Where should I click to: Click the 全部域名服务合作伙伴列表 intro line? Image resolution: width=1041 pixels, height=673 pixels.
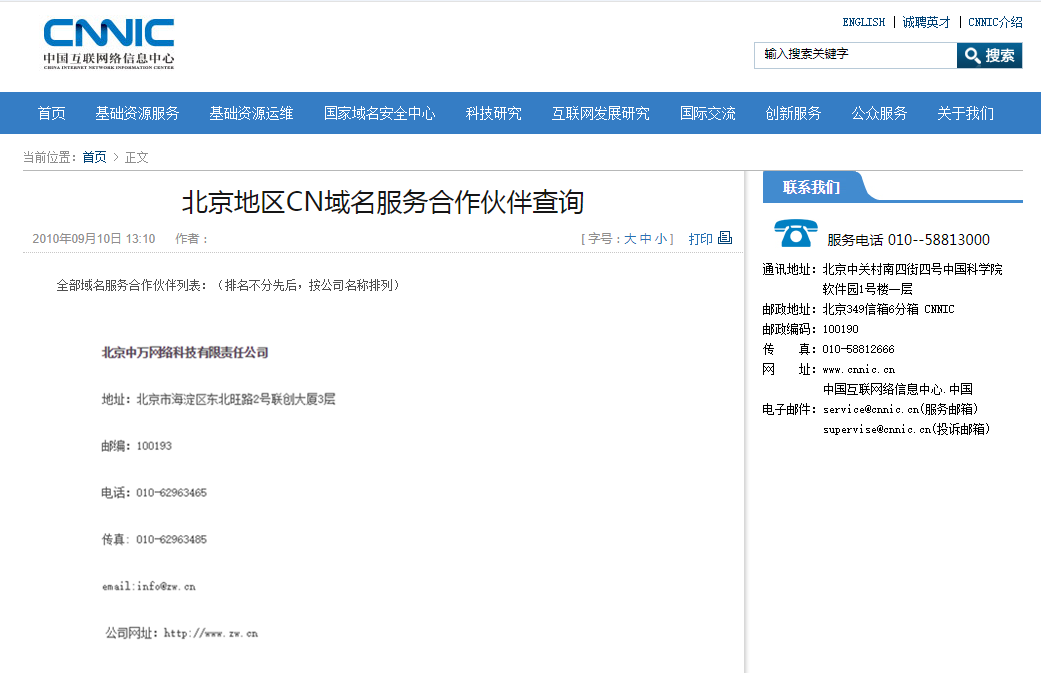pyautogui.click(x=230, y=285)
